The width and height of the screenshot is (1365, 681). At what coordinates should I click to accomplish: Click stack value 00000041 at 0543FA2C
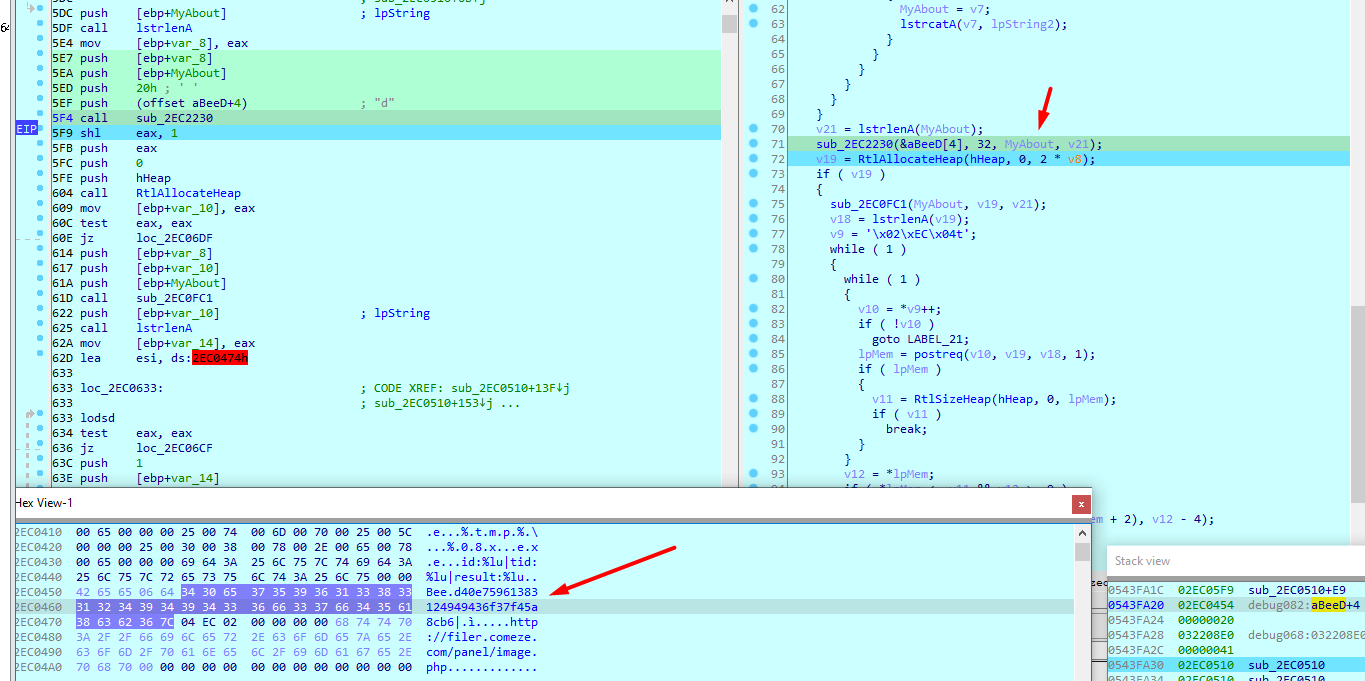click(1206, 650)
